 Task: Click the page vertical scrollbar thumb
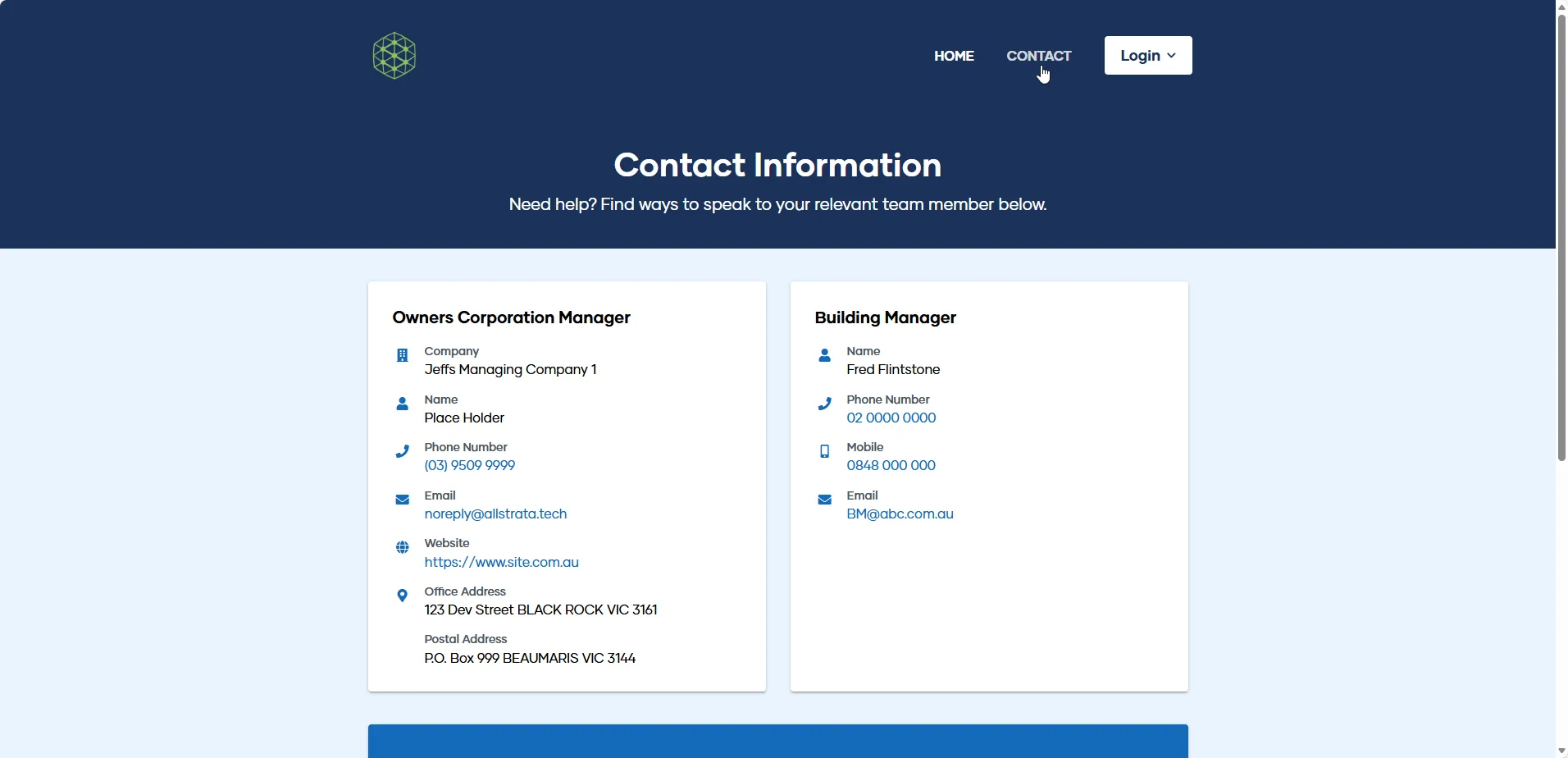point(1561,238)
